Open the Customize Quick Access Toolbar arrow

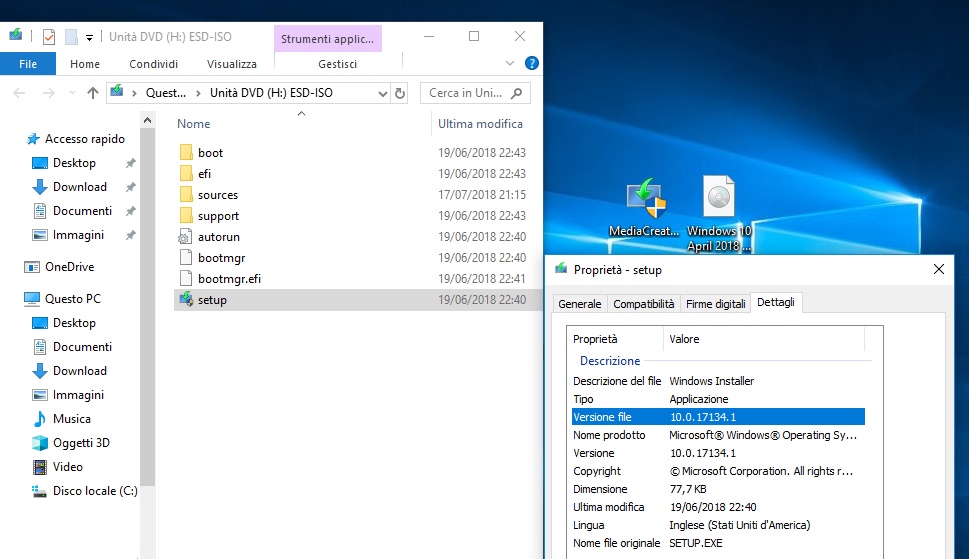tap(90, 38)
